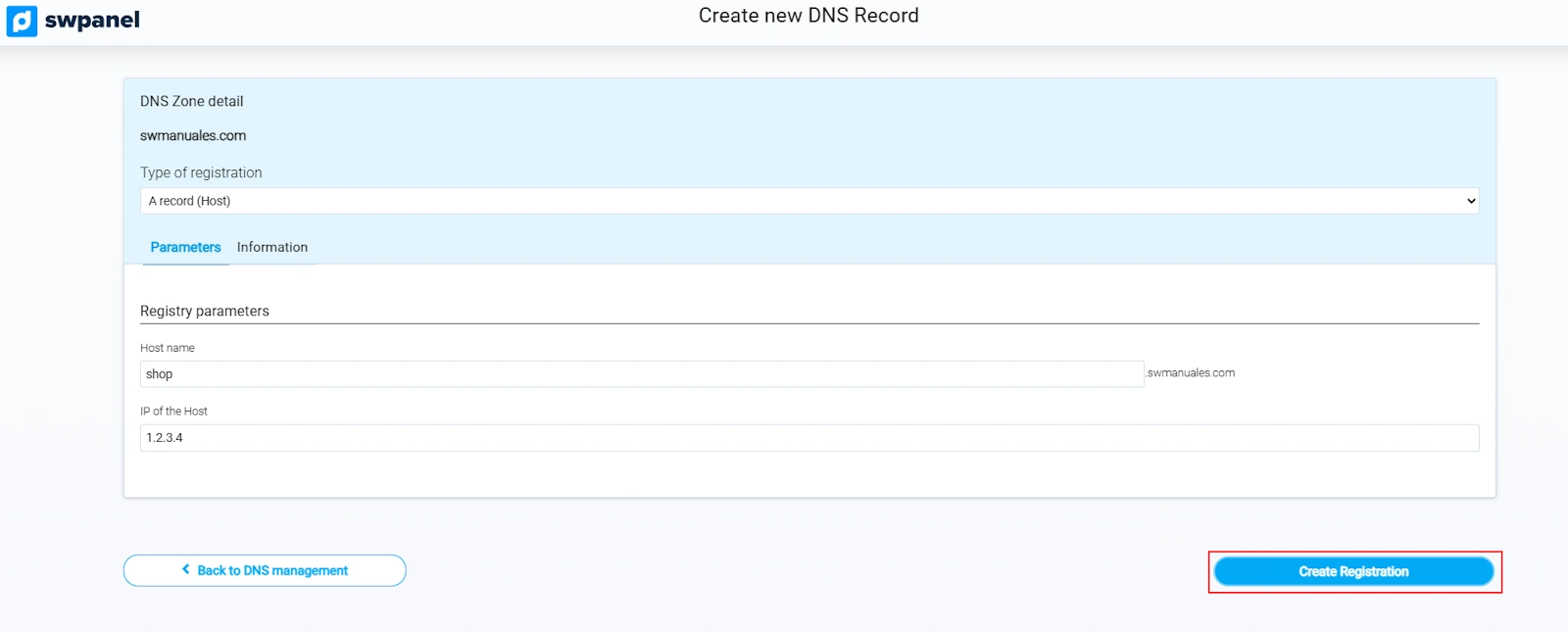Select the swmanuales.com zone name text
This screenshot has width=1568, height=632.
click(x=193, y=136)
